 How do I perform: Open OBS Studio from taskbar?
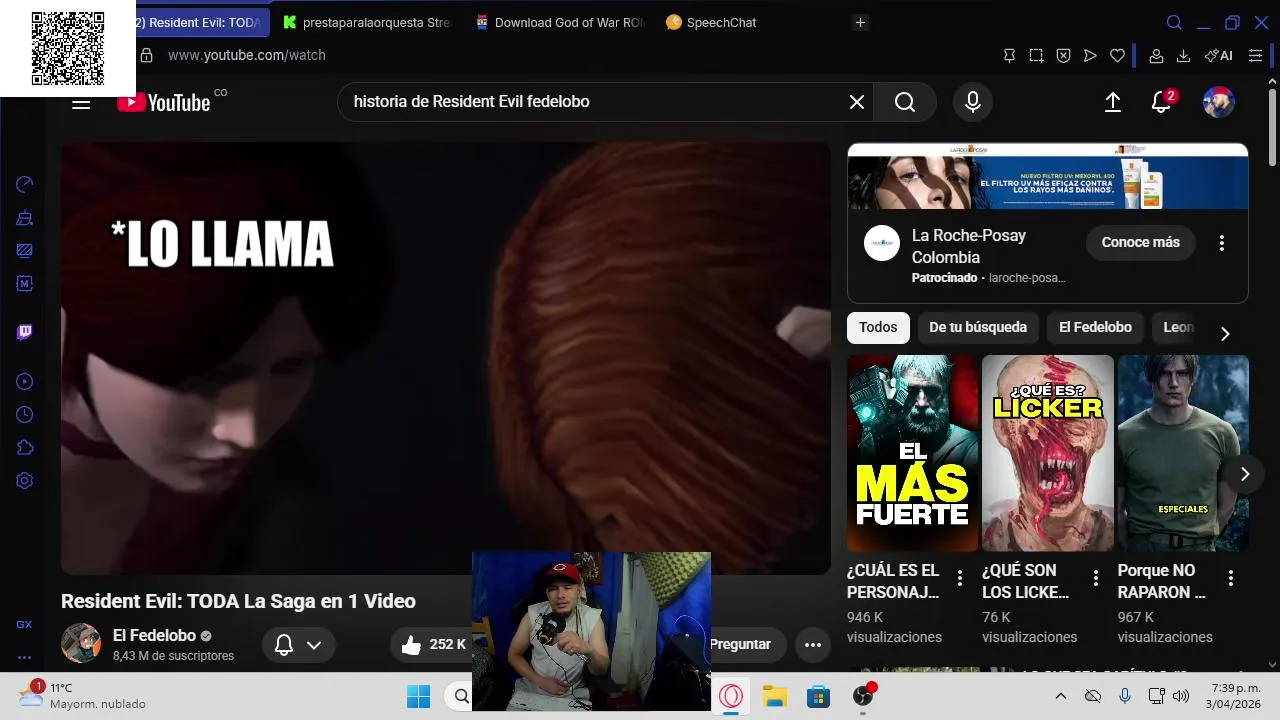point(863,696)
